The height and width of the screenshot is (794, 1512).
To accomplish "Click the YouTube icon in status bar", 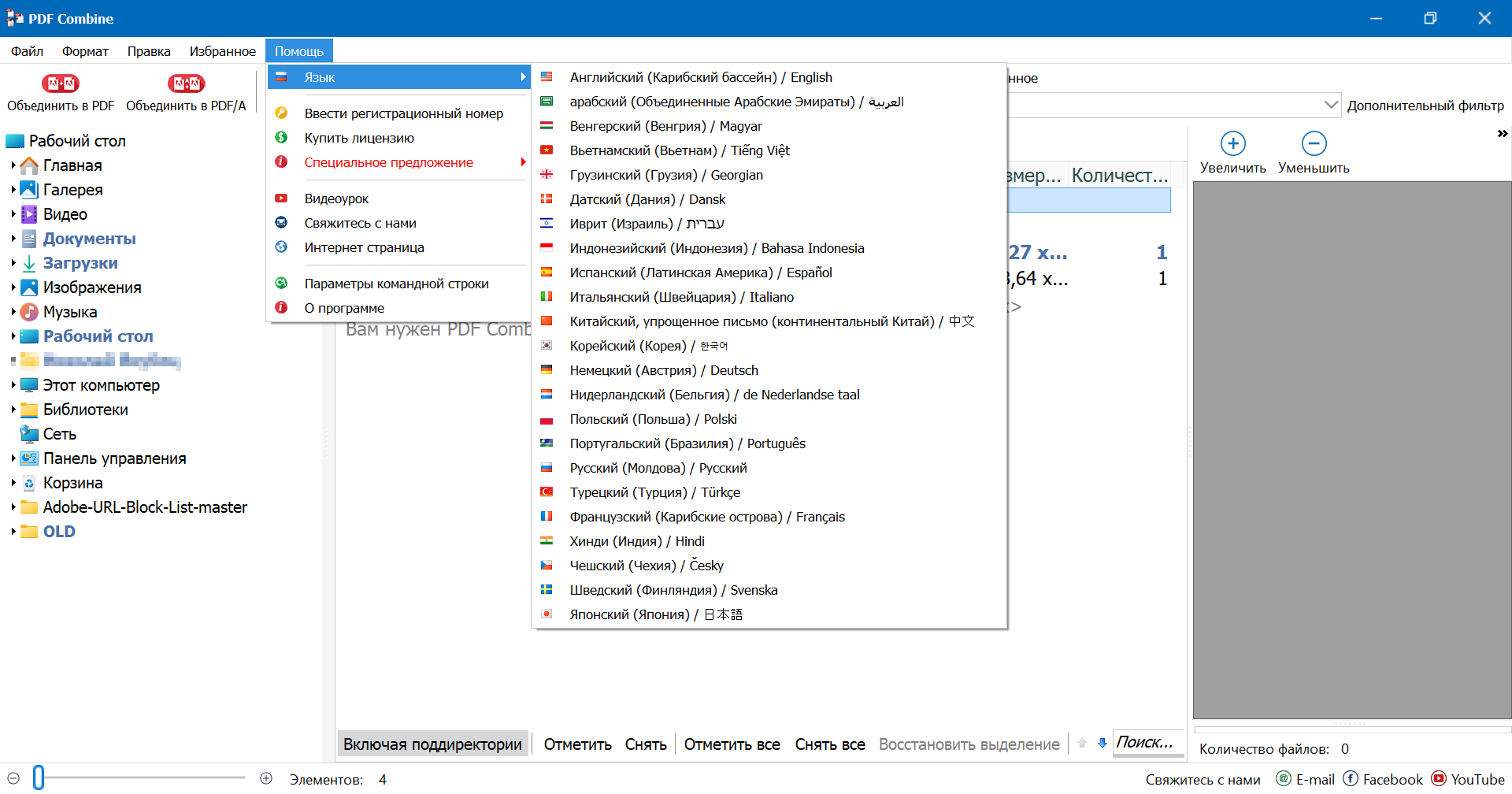I will [1439, 778].
